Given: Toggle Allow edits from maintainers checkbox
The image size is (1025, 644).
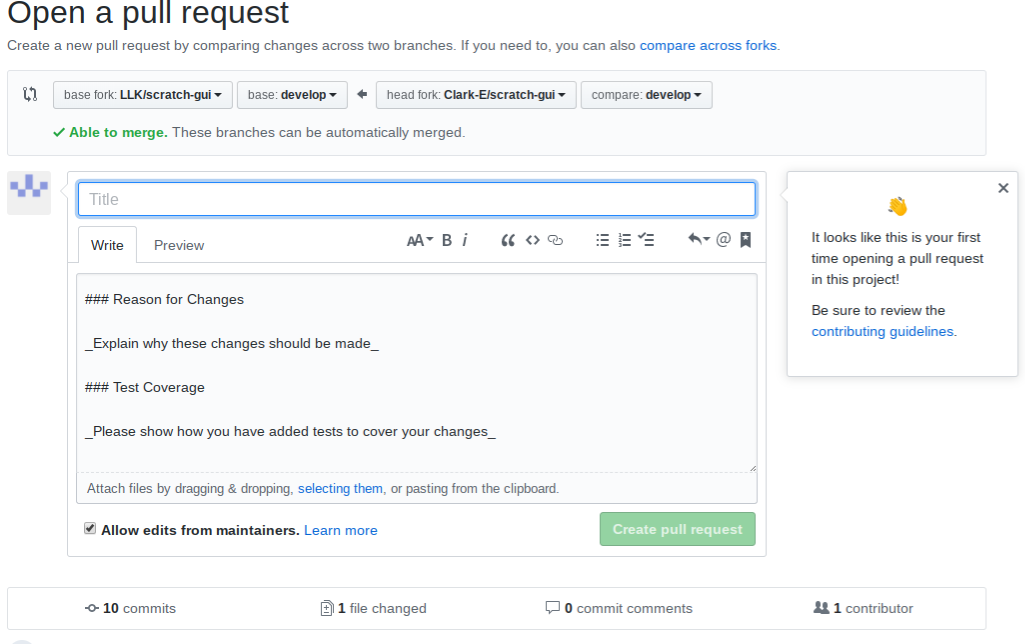Looking at the screenshot, I should pos(90,528).
